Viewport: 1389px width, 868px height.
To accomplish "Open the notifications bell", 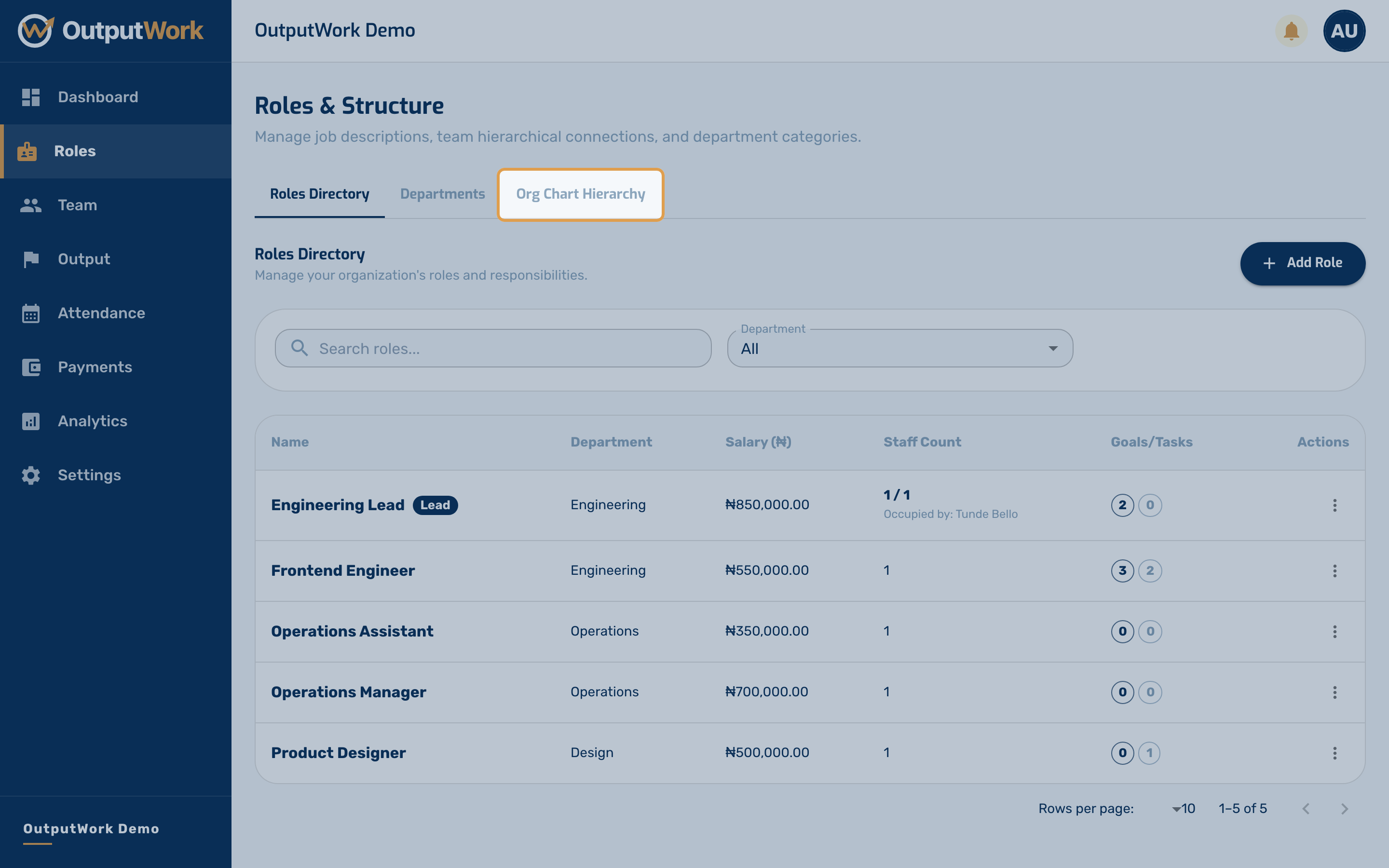I will pos(1291,30).
